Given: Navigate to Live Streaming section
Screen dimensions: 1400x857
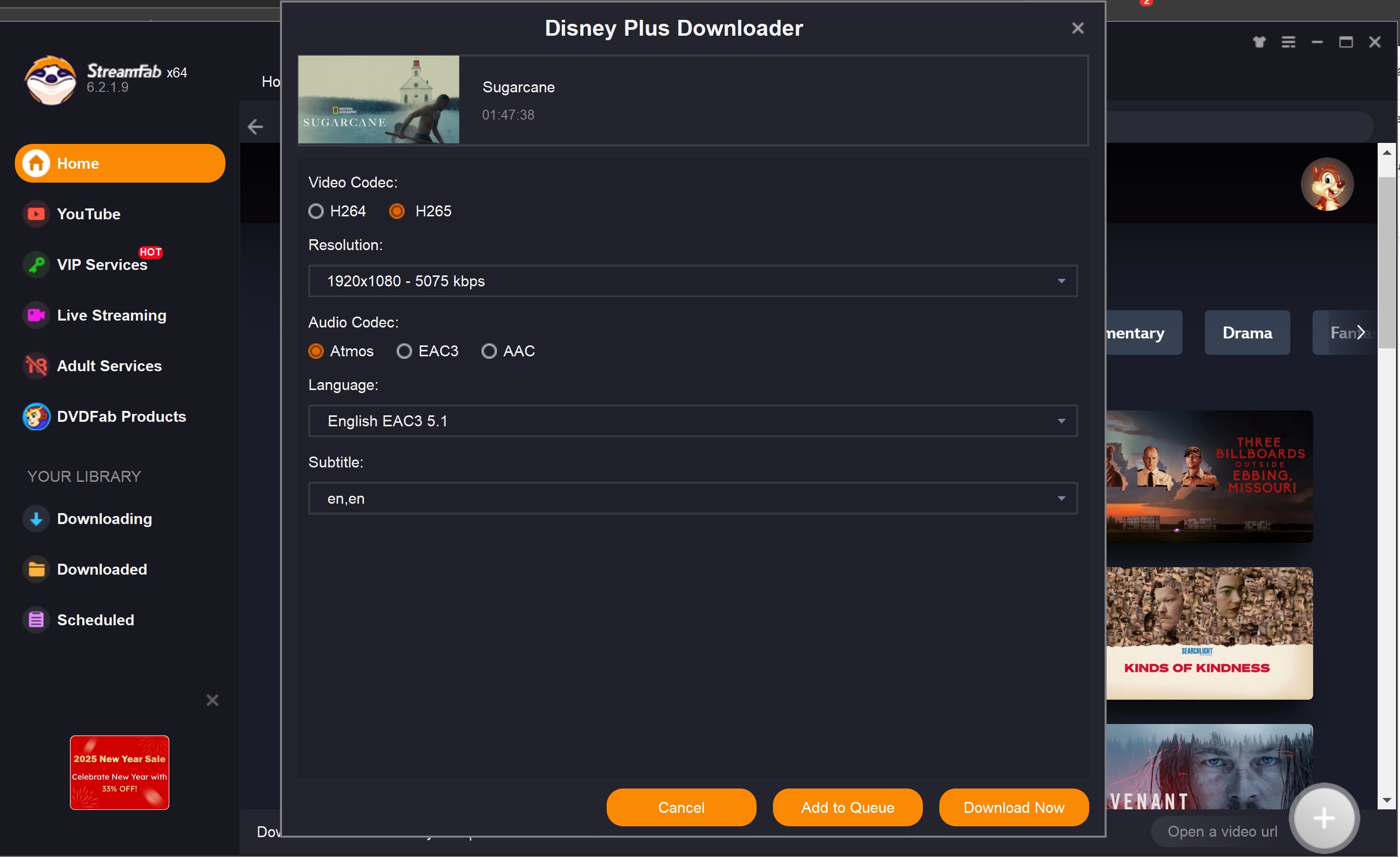Looking at the screenshot, I should coord(111,315).
